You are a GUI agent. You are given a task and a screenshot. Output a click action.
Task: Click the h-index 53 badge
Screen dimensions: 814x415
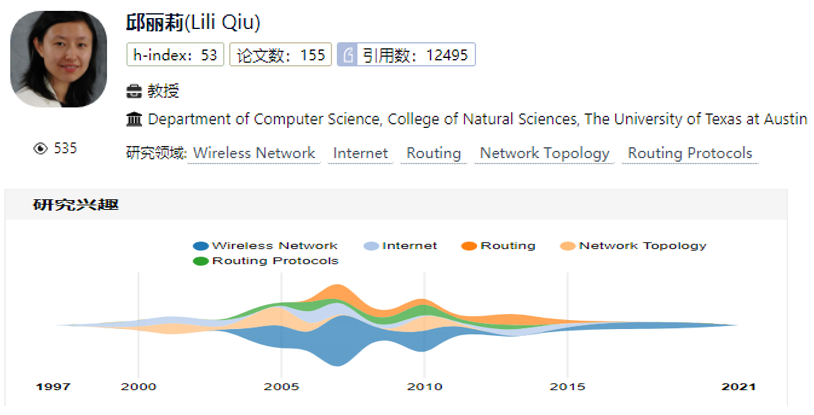coord(174,55)
